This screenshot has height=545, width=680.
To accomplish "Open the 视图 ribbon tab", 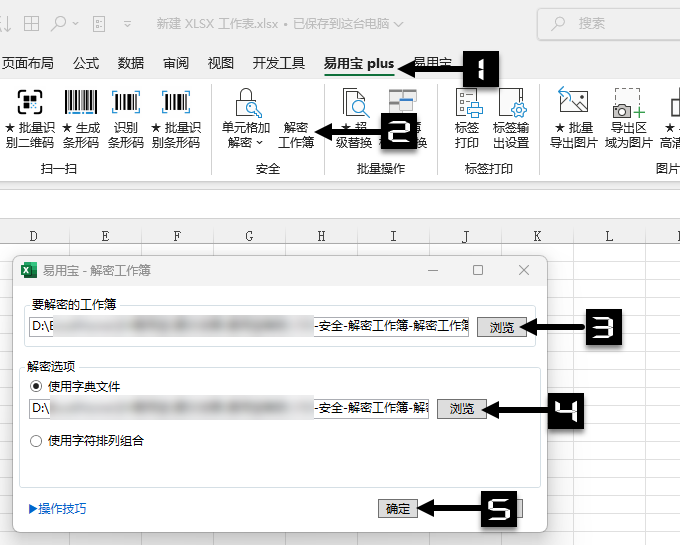I will click(x=221, y=63).
